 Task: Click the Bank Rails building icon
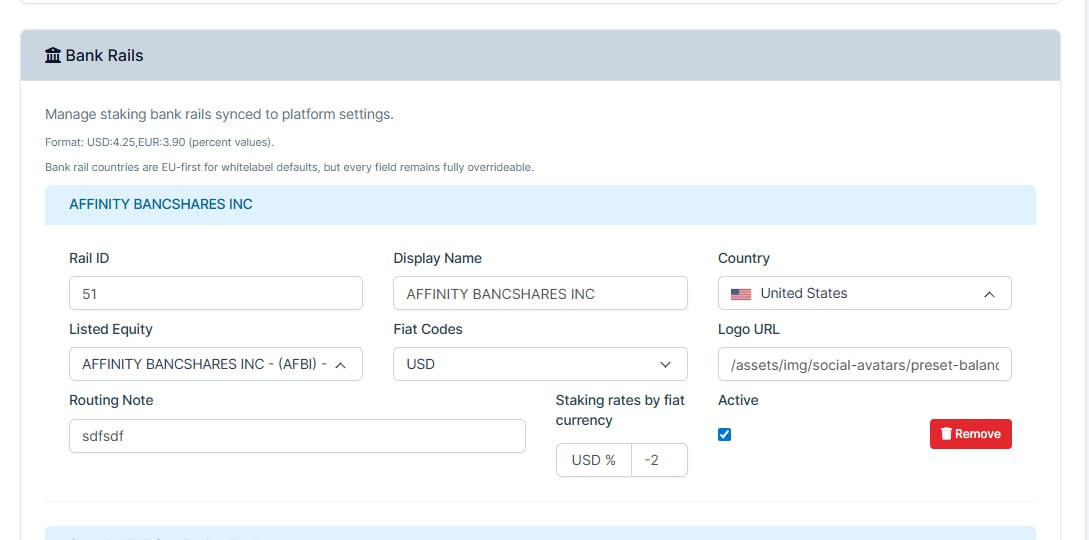(x=53, y=56)
